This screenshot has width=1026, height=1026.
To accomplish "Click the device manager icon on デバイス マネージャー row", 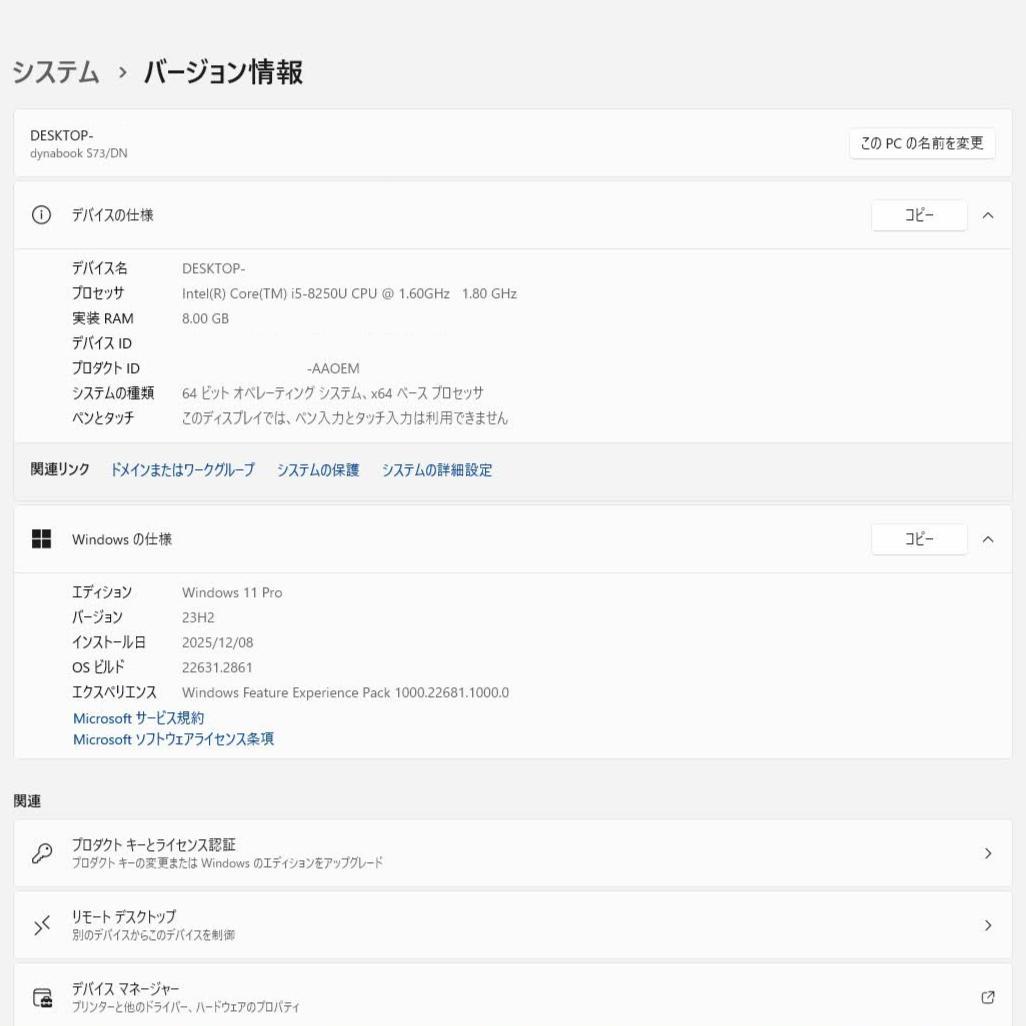I will (42, 996).
